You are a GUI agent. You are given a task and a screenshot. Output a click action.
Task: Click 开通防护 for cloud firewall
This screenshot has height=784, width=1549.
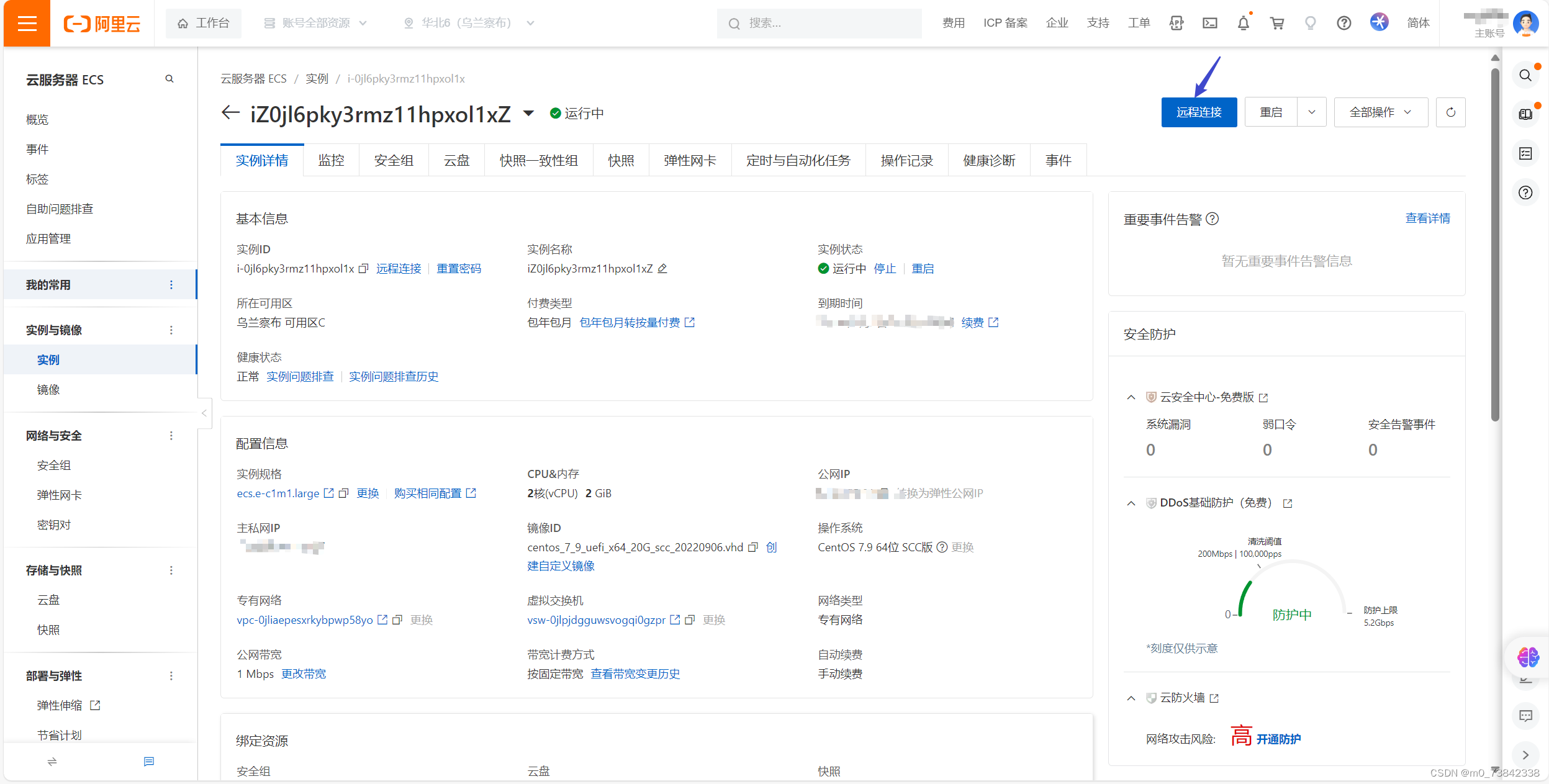pyautogui.click(x=1278, y=739)
